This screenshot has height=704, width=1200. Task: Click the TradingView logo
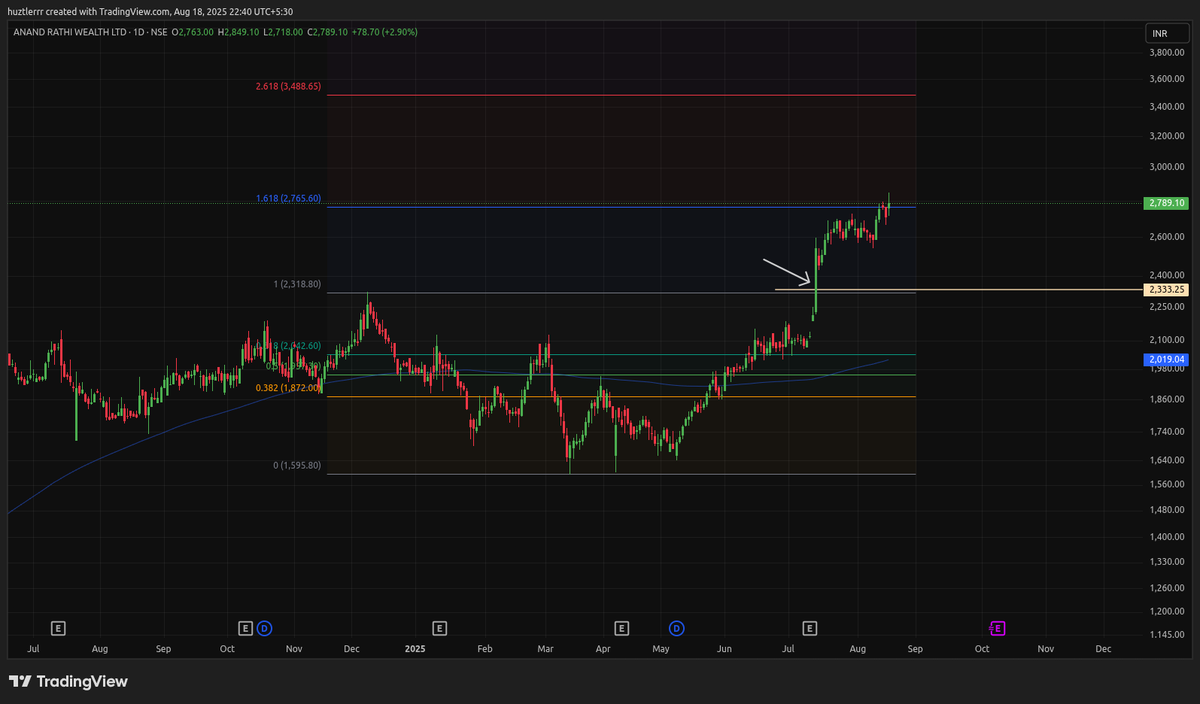[x=68, y=681]
